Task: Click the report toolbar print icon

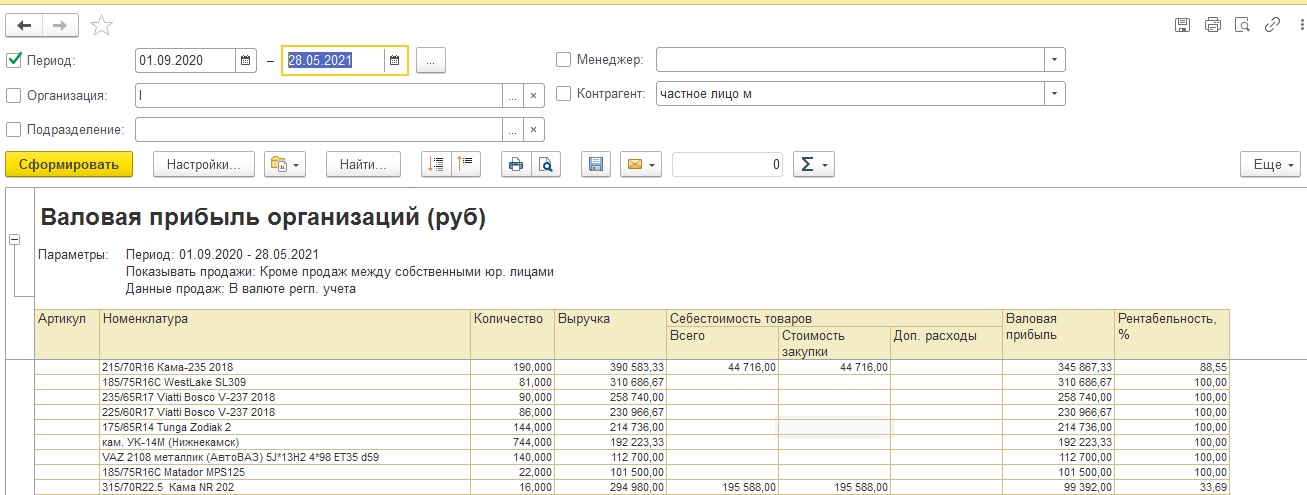Action: pyautogui.click(x=516, y=164)
